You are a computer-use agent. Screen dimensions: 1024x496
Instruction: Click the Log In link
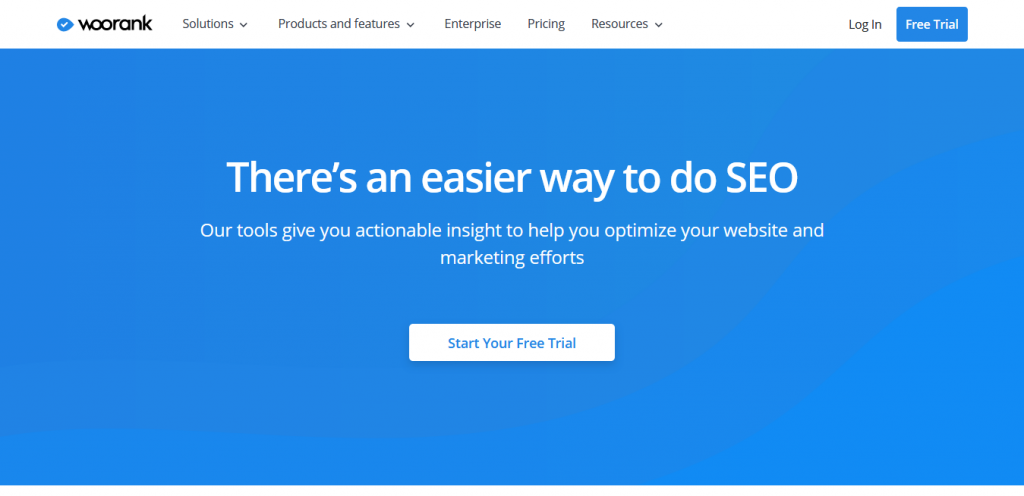(865, 25)
